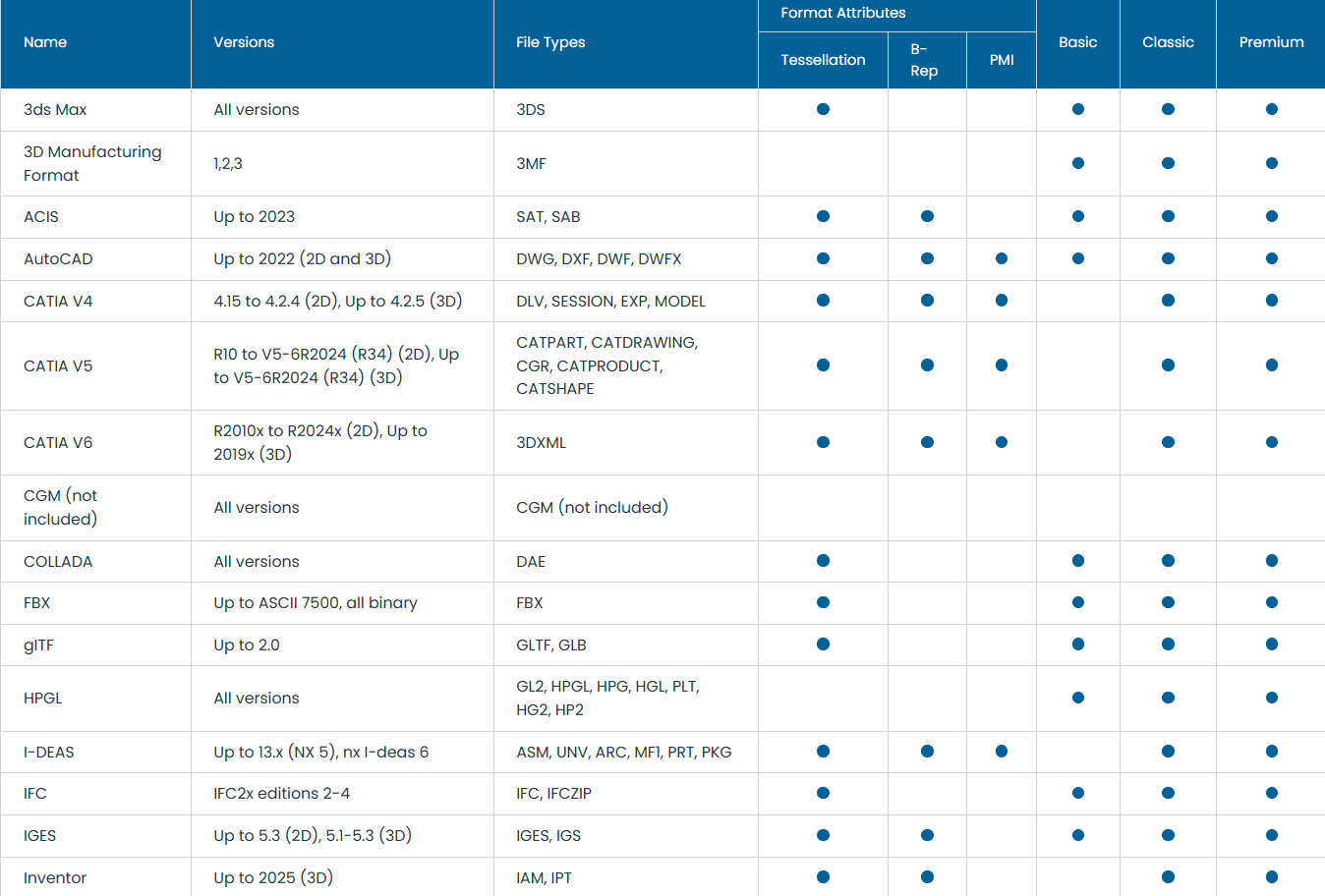Viewport: 1325px width, 896px height.
Task: Click the Format Attributes header
Action: tap(842, 13)
